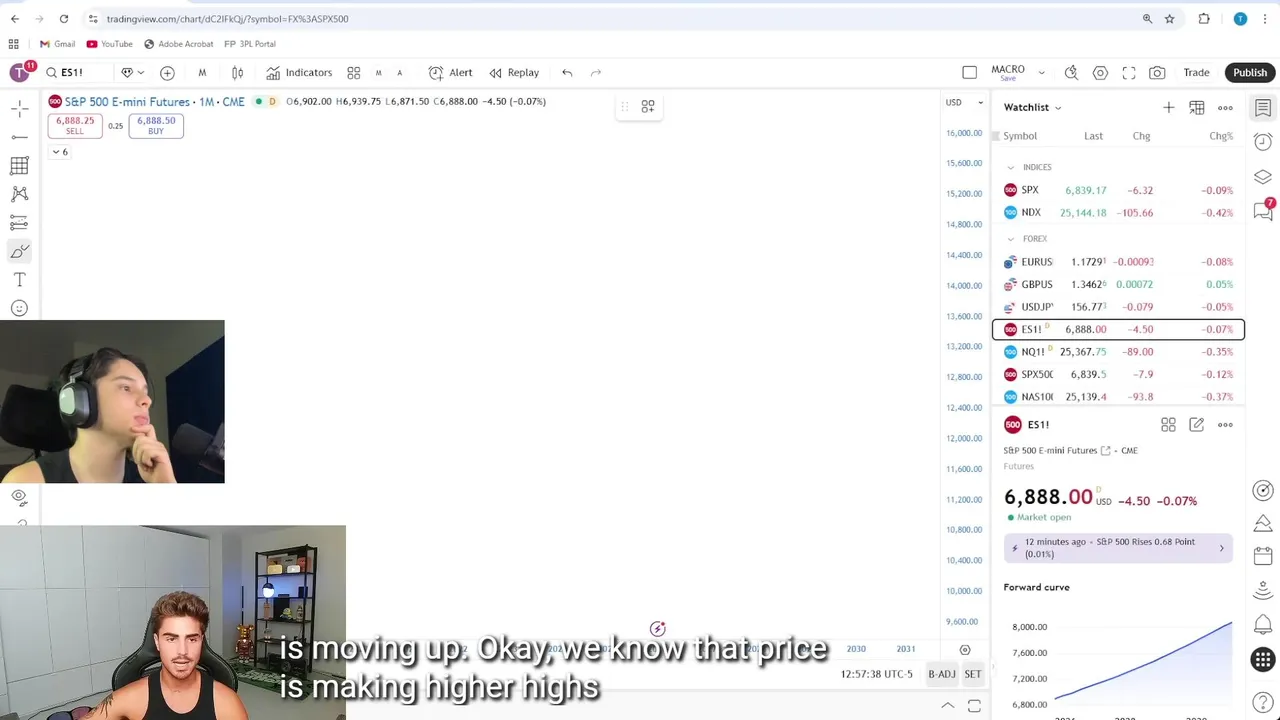Select SPX row in the watchlist
Image resolution: width=1280 pixels, height=720 pixels.
1118,190
